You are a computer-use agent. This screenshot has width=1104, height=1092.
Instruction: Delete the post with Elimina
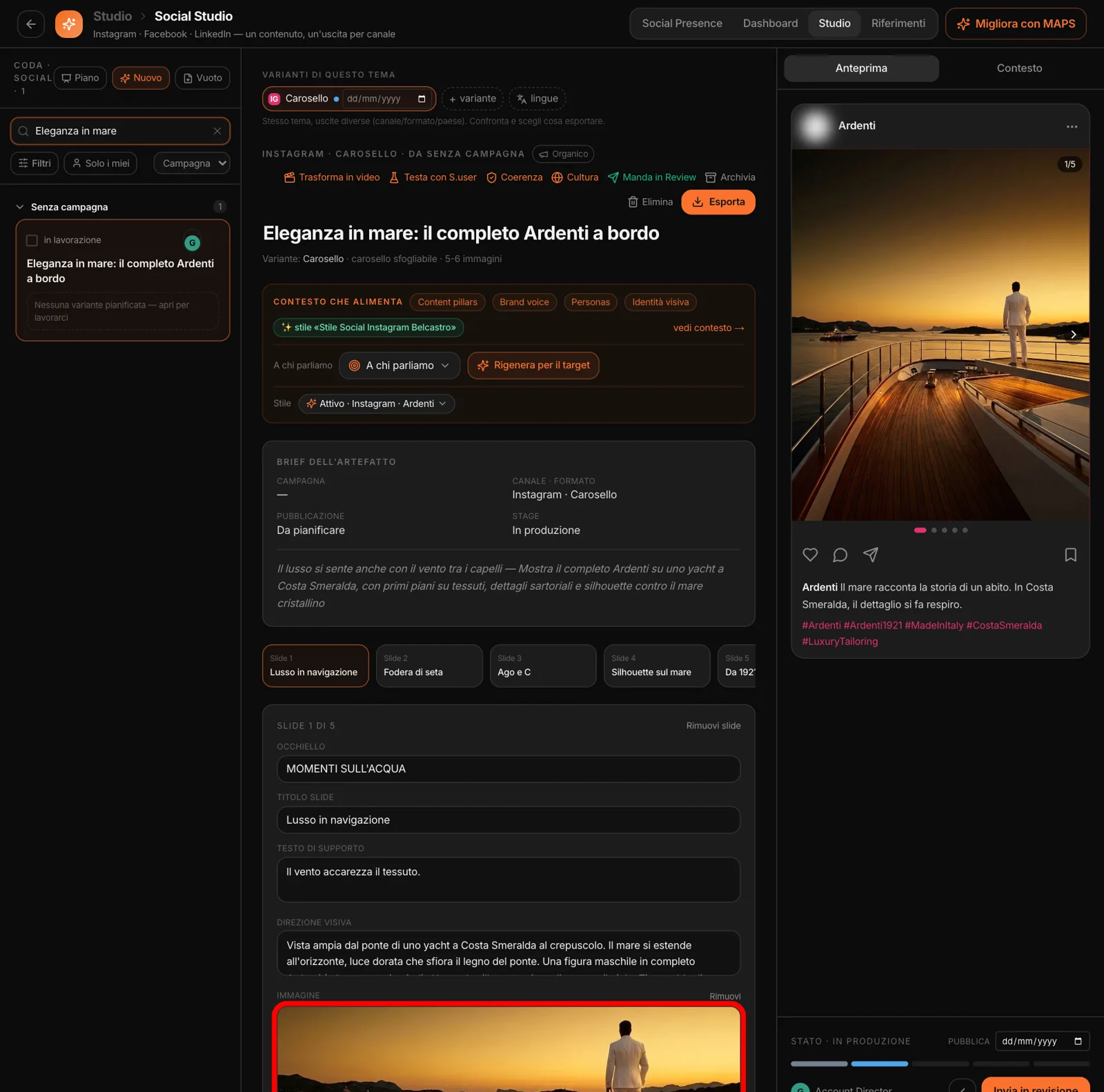(650, 202)
